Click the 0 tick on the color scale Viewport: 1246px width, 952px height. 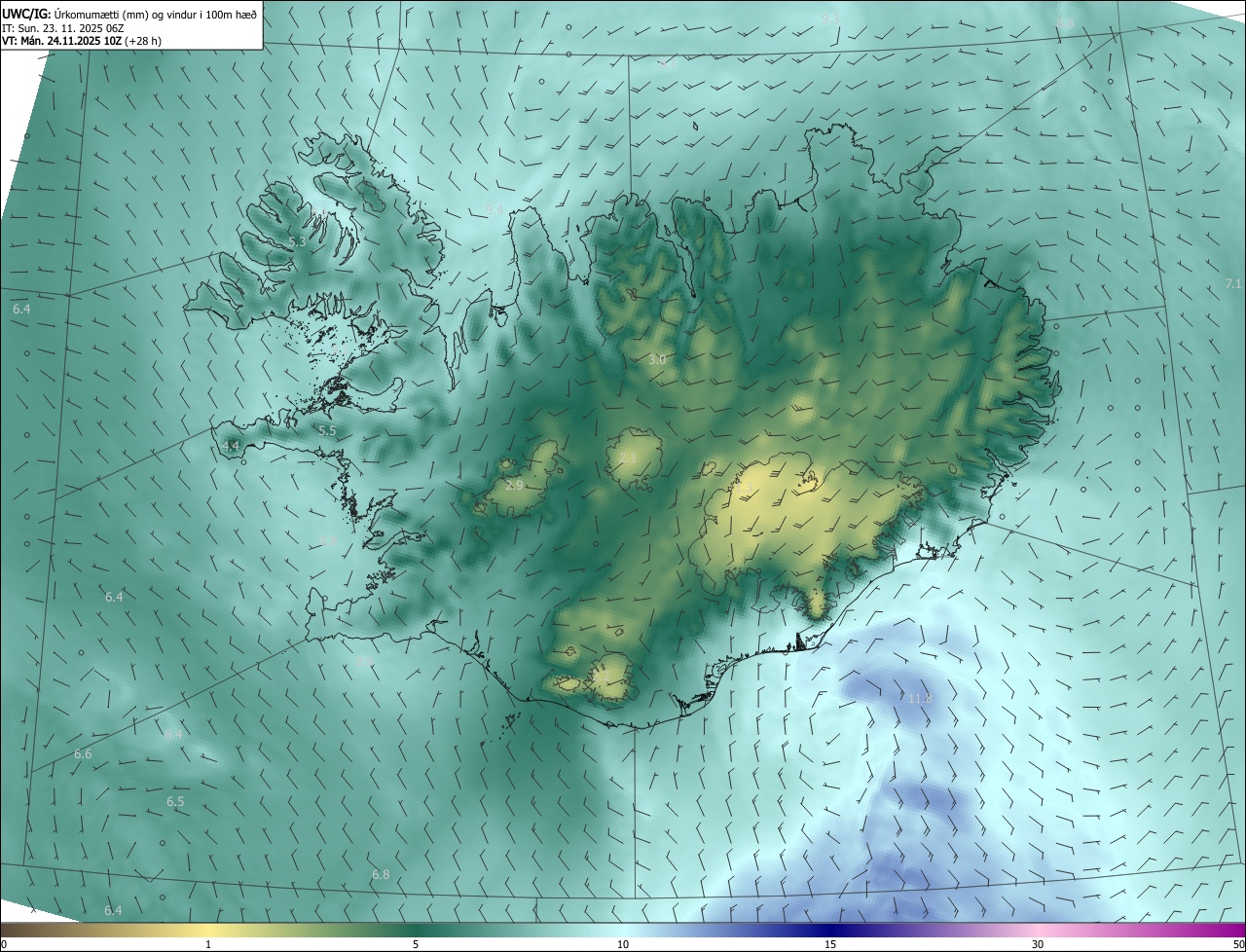pos(4,944)
